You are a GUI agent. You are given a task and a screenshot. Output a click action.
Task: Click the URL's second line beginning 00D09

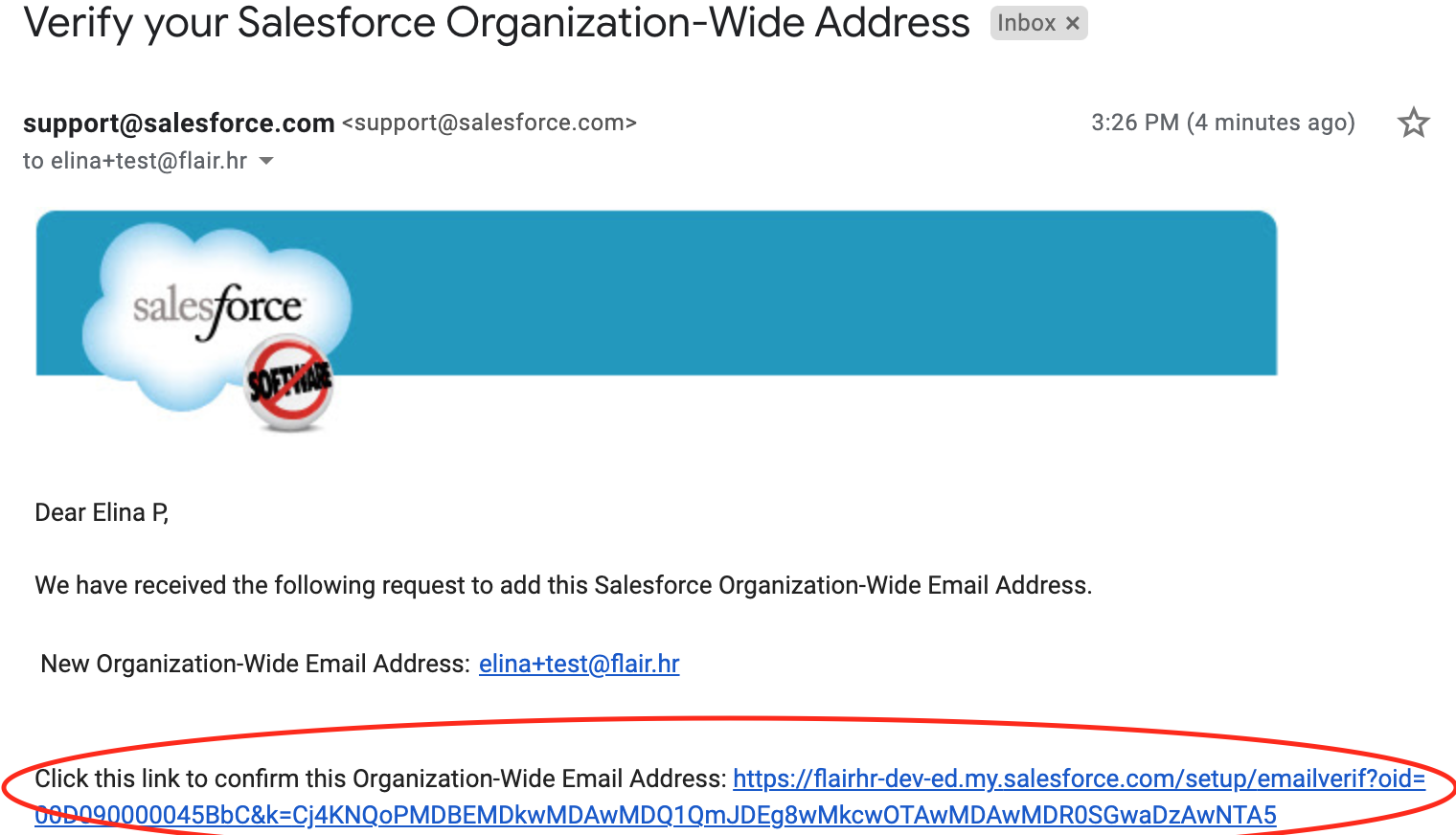pyautogui.click(x=655, y=815)
